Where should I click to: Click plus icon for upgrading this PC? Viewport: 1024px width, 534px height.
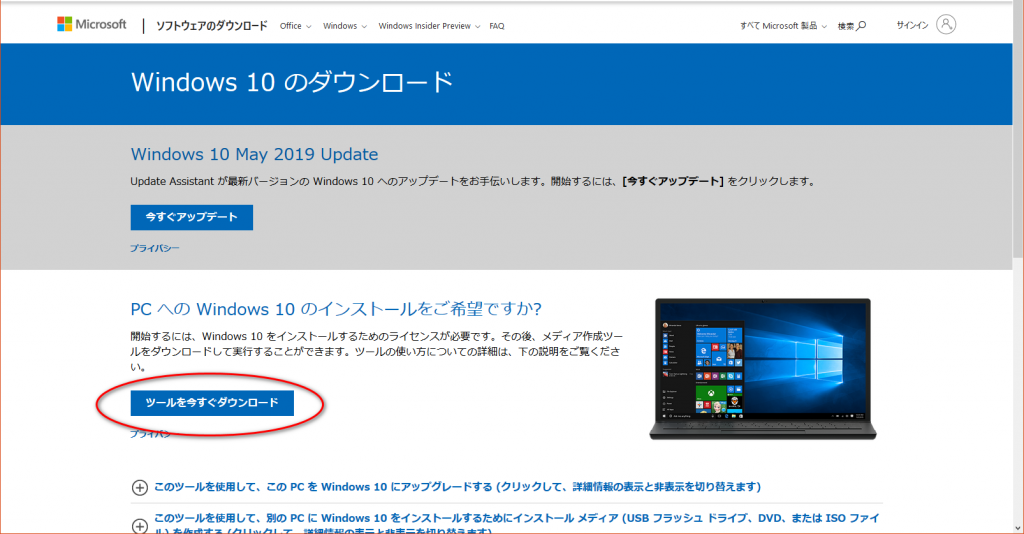coord(139,487)
